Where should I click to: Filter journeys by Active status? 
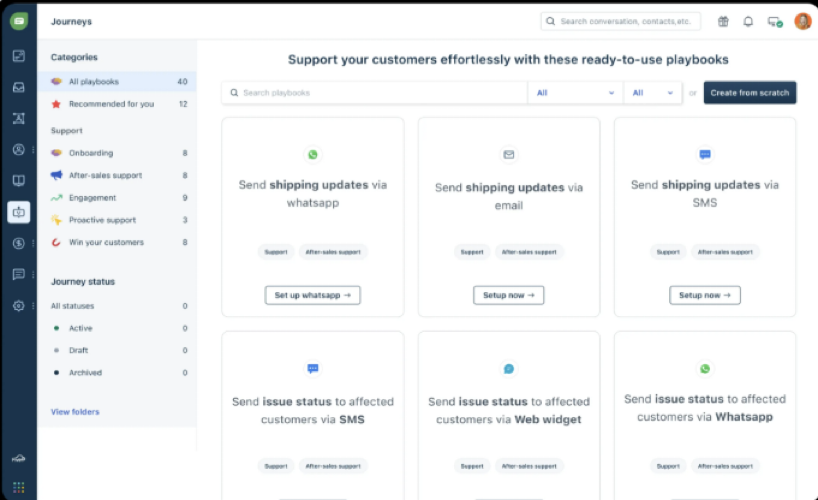118,328
